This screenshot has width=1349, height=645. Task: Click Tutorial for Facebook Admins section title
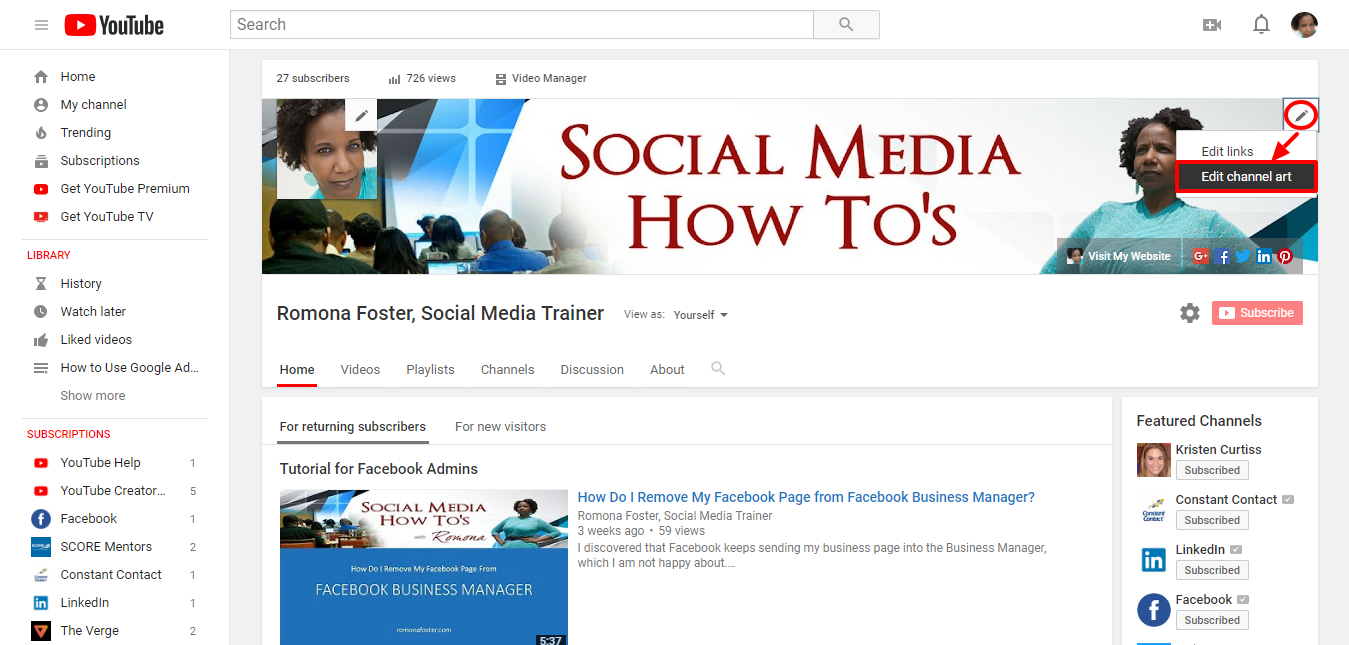[379, 469]
